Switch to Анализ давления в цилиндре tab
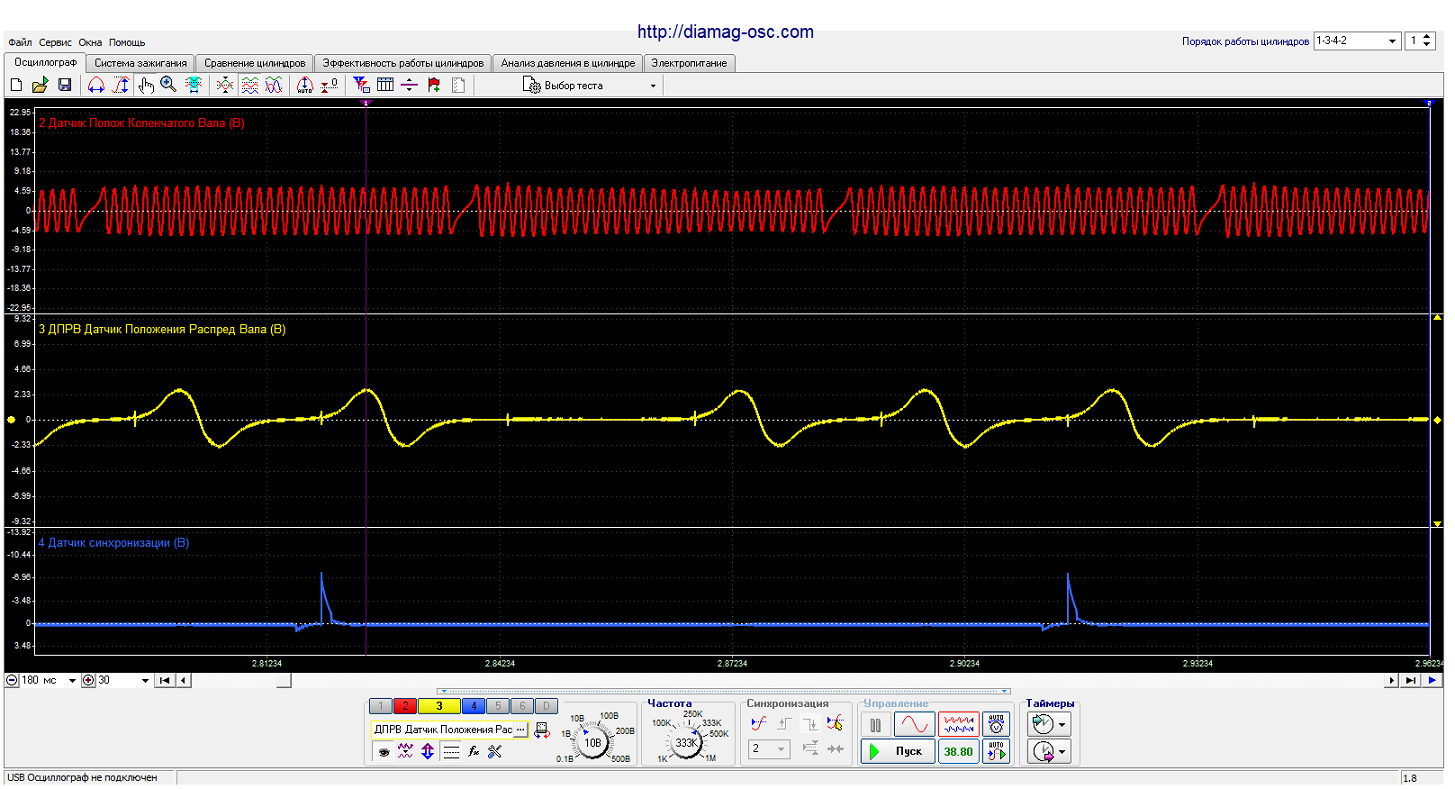1455x789 pixels. [567, 63]
